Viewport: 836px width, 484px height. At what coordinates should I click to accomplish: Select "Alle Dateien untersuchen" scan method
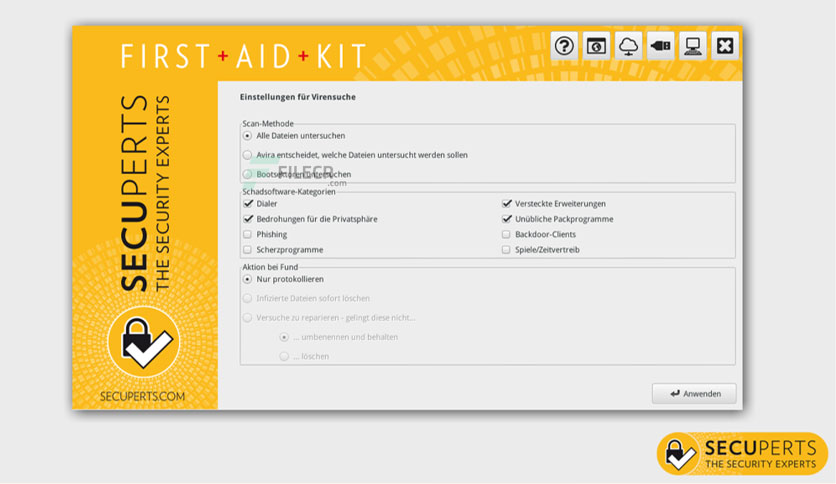point(247,136)
